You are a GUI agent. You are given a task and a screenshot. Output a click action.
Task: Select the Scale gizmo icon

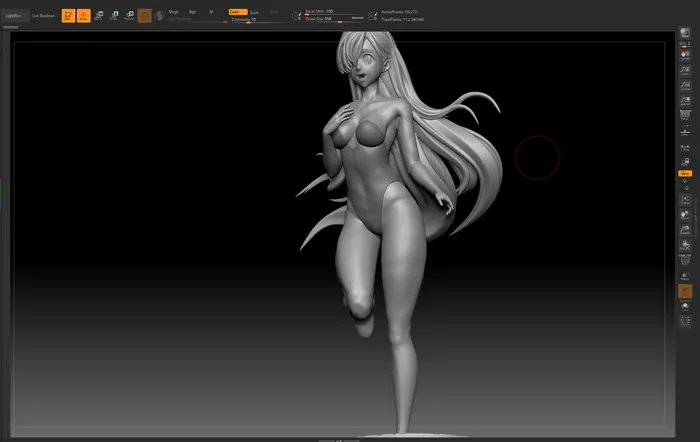[x=114, y=16]
